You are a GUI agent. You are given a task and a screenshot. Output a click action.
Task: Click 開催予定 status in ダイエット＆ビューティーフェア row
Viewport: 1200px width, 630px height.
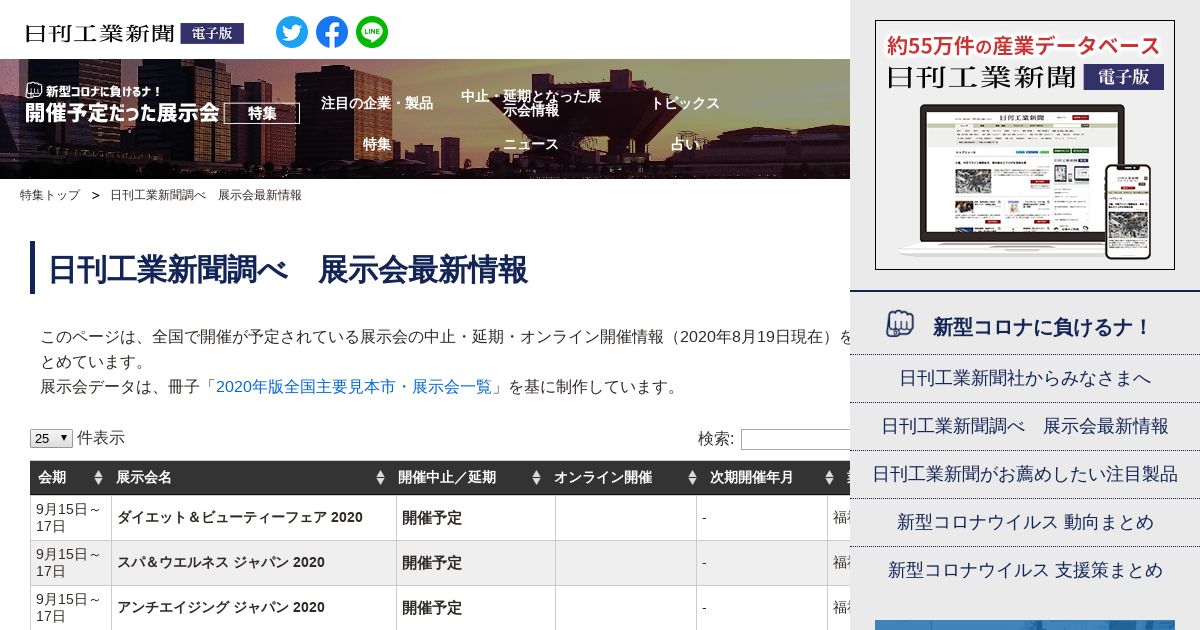pyautogui.click(x=432, y=517)
